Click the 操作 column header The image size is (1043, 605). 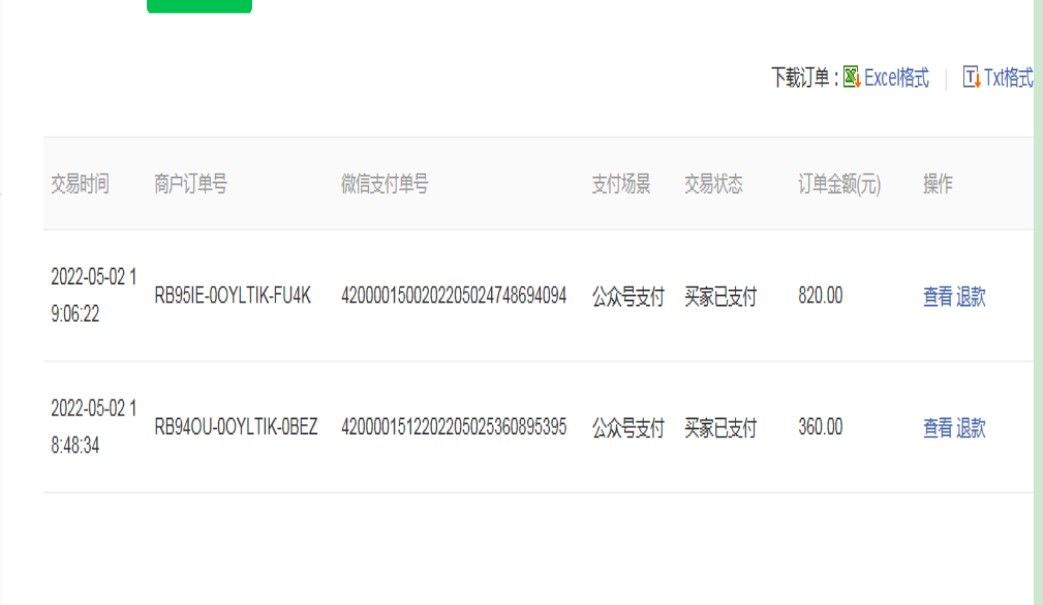pos(937,184)
